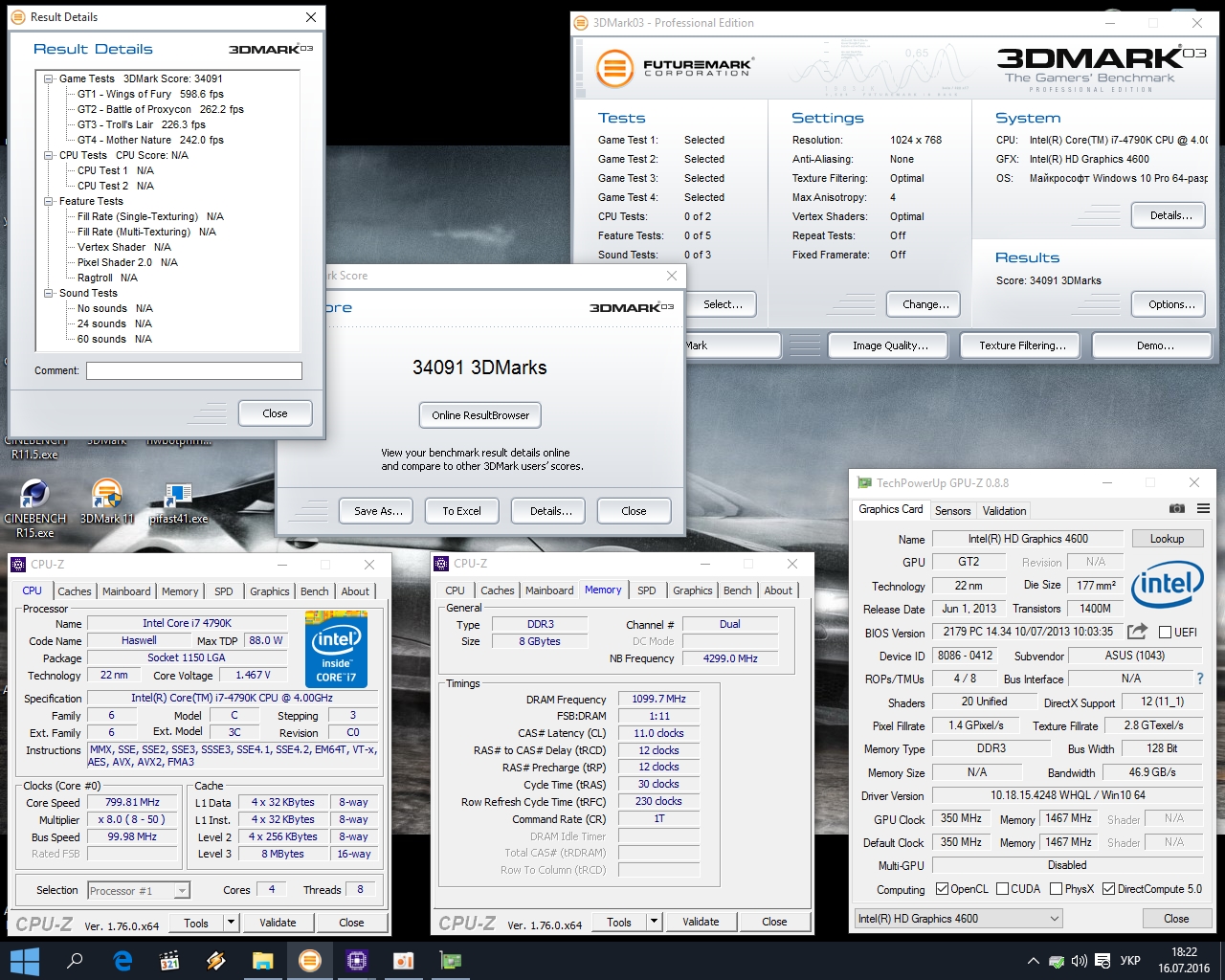Open Graphics tab in left CPU-Z
This screenshot has width=1225, height=980.
click(270, 591)
